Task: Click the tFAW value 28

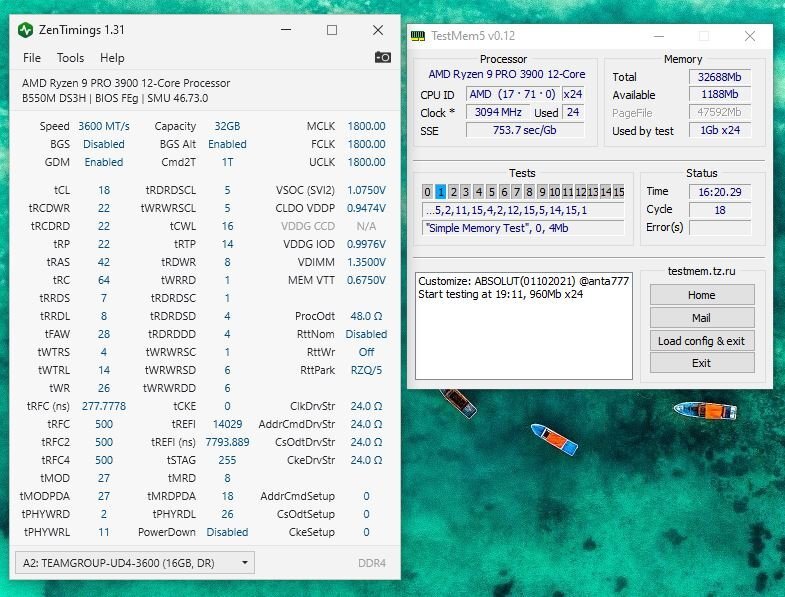Action: tap(104, 334)
